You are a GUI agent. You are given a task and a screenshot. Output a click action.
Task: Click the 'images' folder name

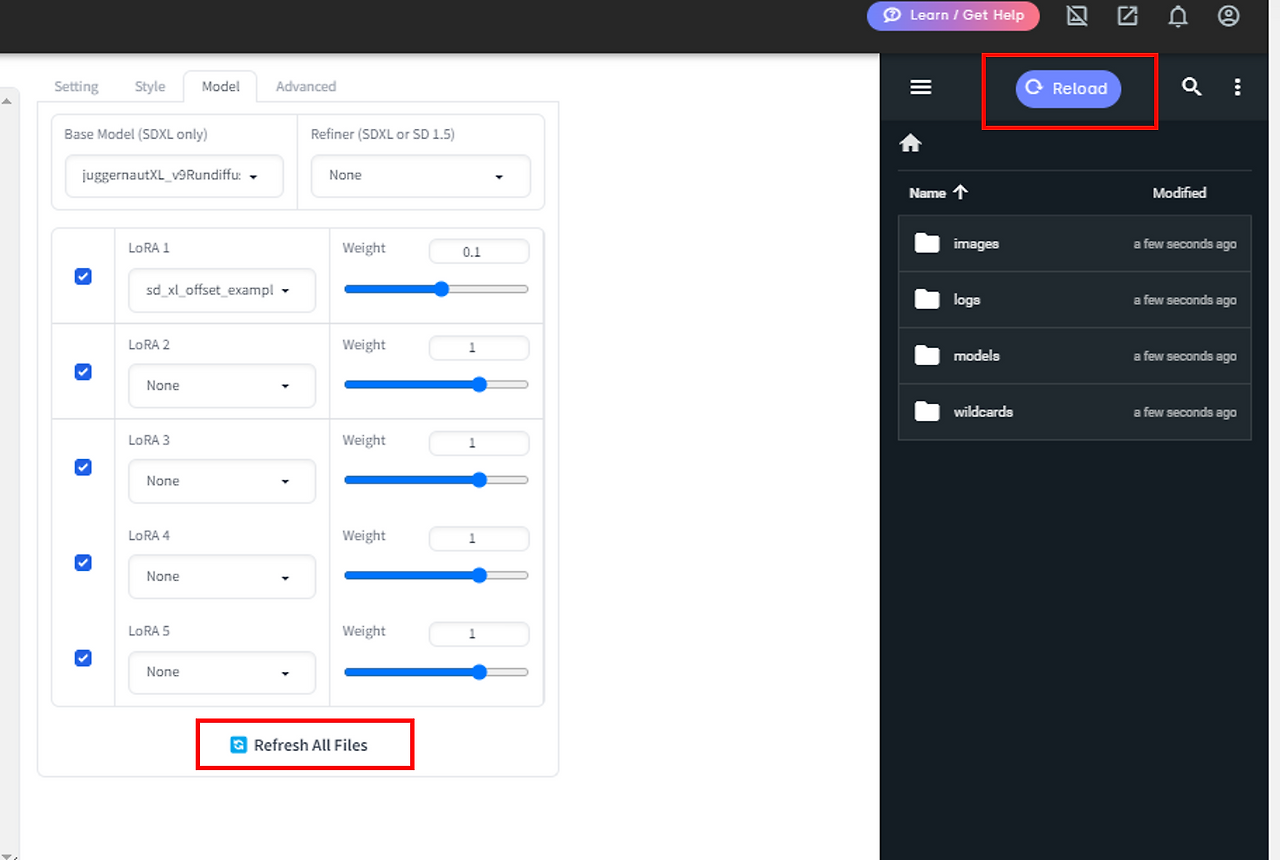[976, 244]
